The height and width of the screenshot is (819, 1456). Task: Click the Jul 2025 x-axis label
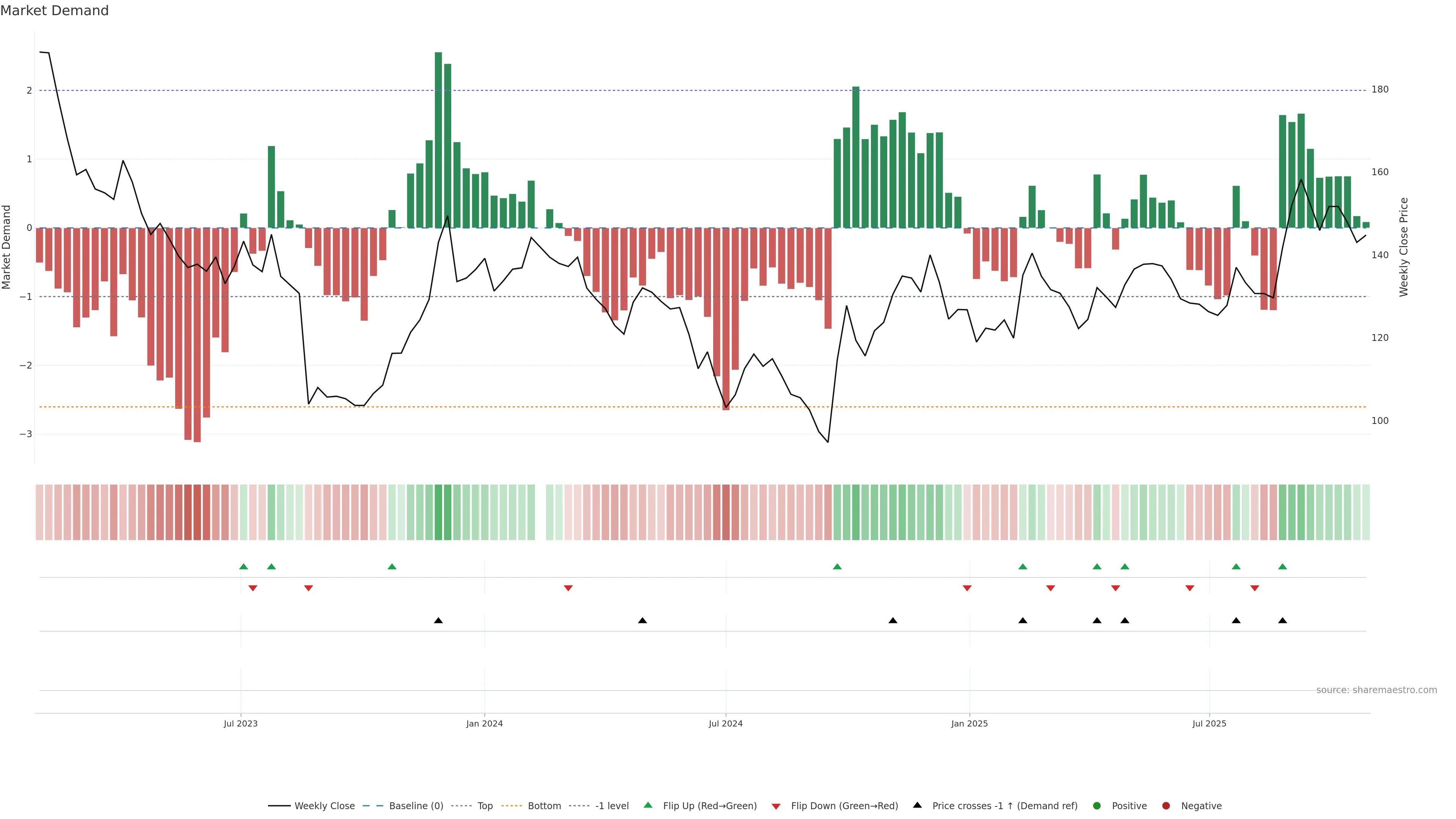coord(1209,723)
